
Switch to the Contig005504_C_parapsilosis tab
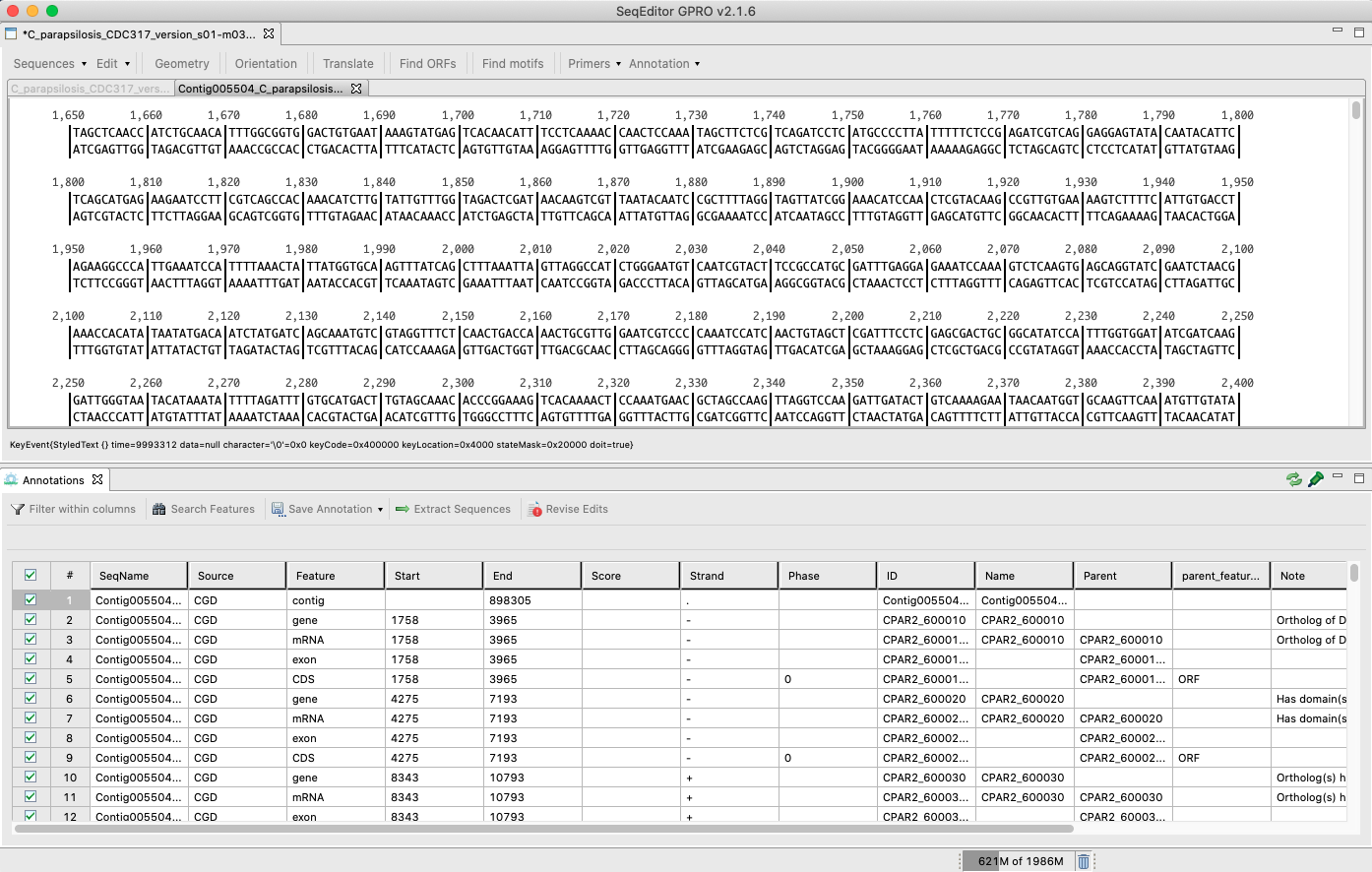point(260,89)
